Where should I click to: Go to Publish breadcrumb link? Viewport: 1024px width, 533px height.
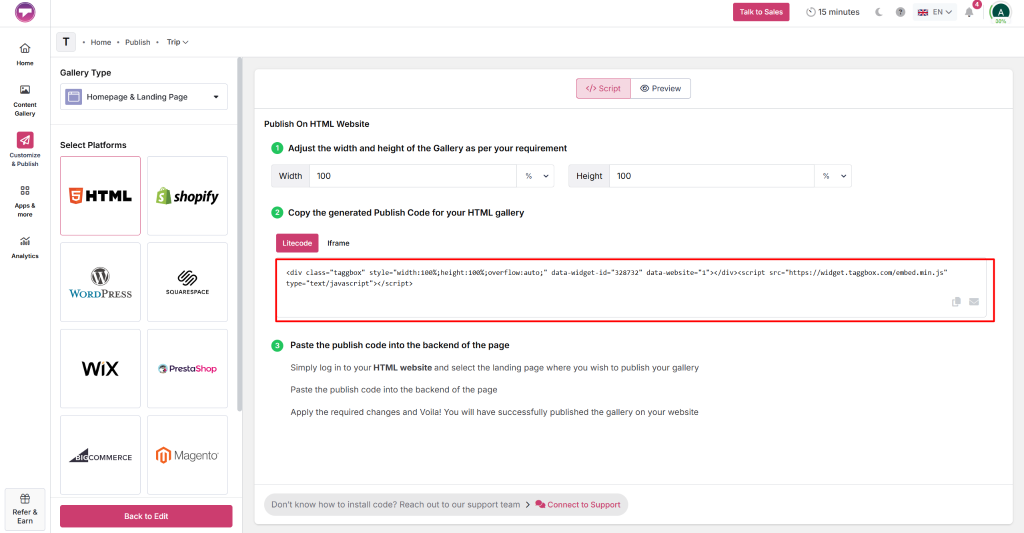(138, 42)
